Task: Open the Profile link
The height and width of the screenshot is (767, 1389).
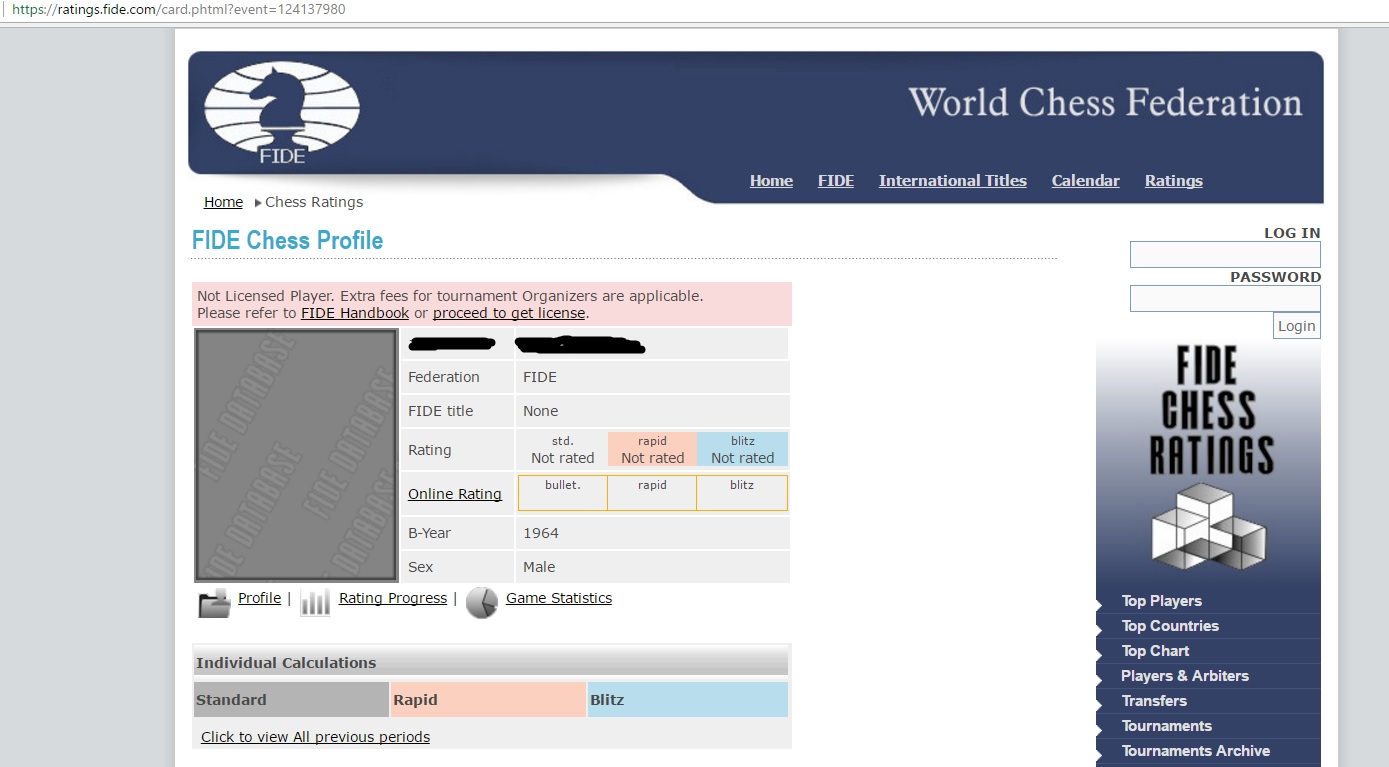Action: (x=259, y=598)
